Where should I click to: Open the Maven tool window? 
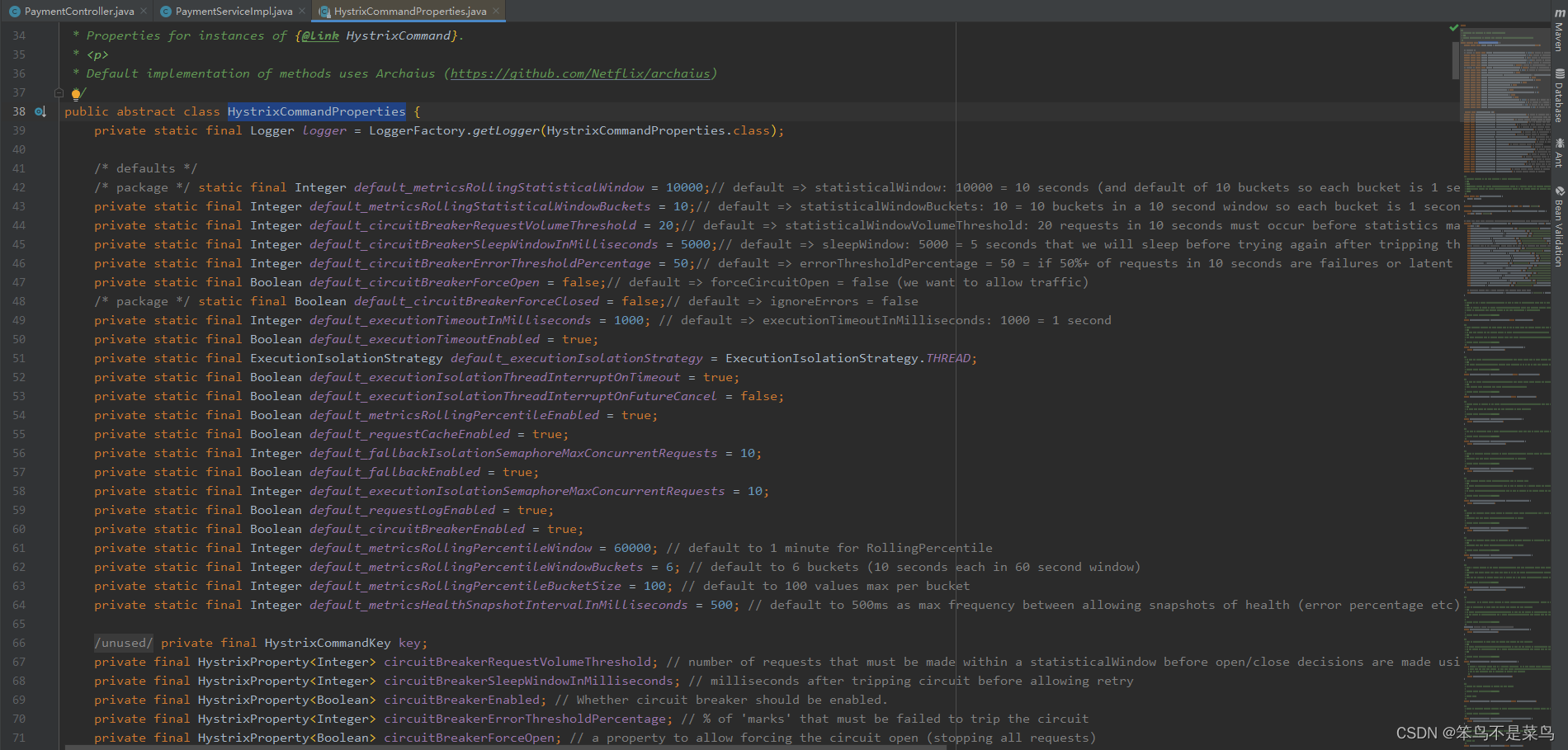coord(1559,29)
